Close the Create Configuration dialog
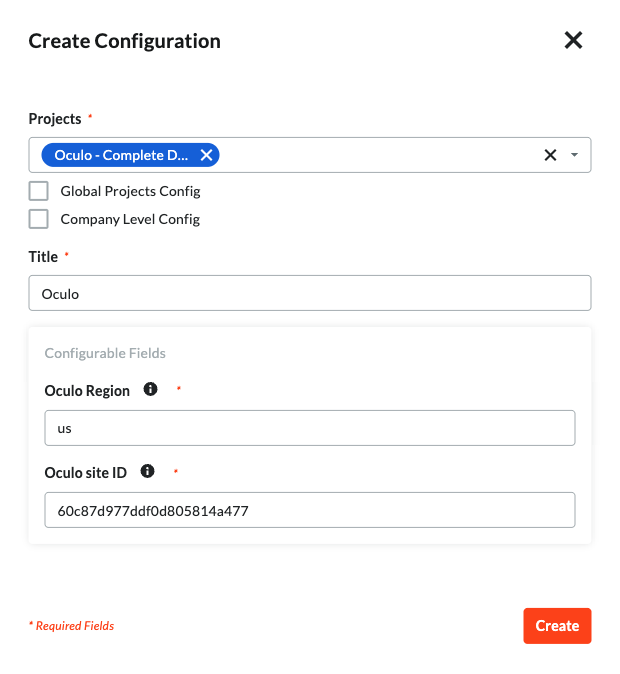The height and width of the screenshot is (674, 620). tap(573, 40)
